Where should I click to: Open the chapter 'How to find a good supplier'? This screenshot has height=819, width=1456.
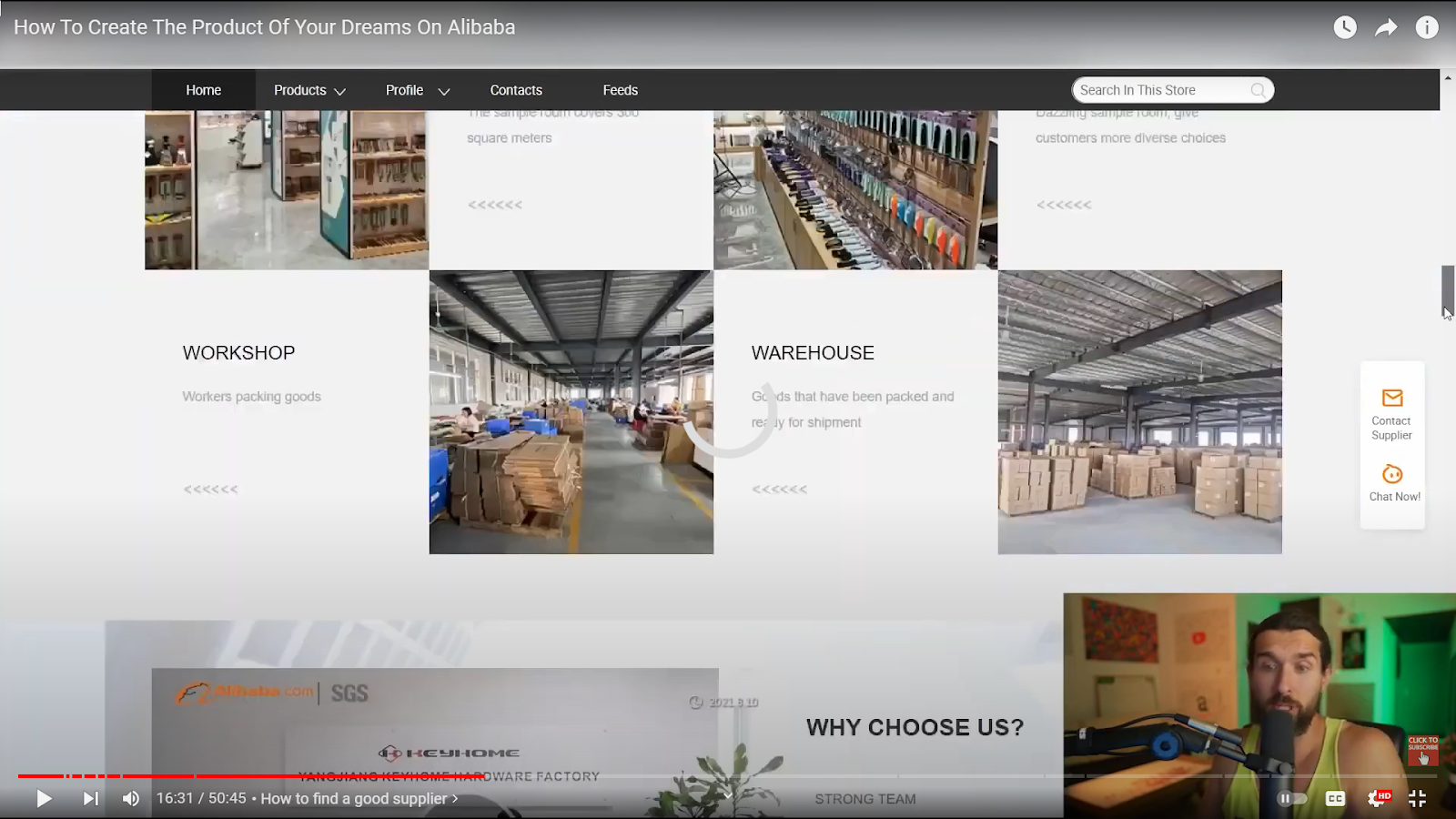point(359,798)
